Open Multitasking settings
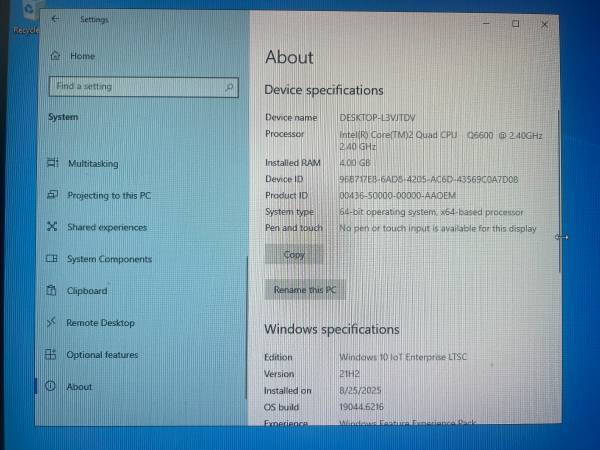Image resolution: width=600 pixels, height=450 pixels. pyautogui.click(x=92, y=164)
